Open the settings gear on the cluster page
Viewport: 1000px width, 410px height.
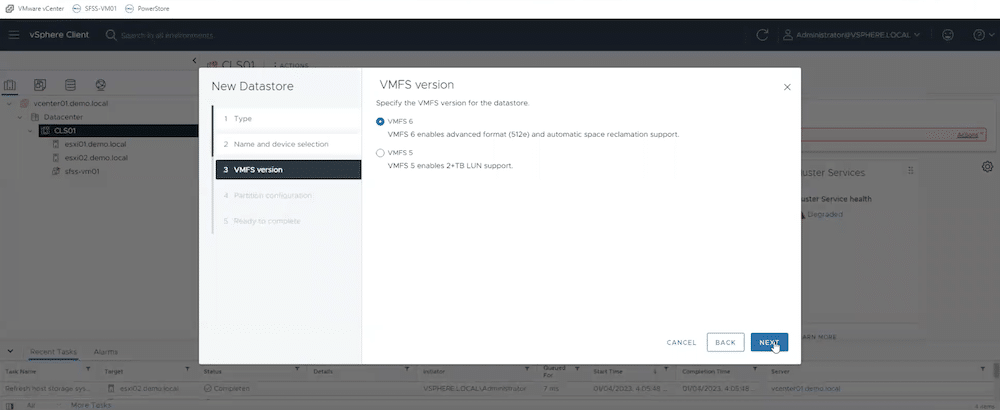point(987,166)
